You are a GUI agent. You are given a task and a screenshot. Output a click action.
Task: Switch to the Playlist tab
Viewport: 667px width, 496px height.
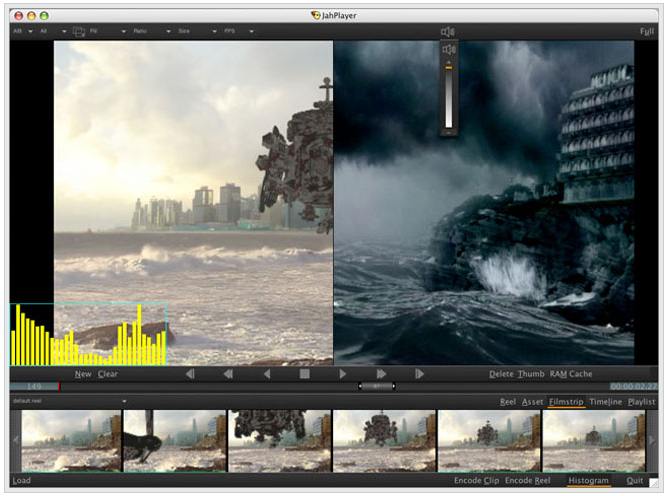(x=641, y=402)
